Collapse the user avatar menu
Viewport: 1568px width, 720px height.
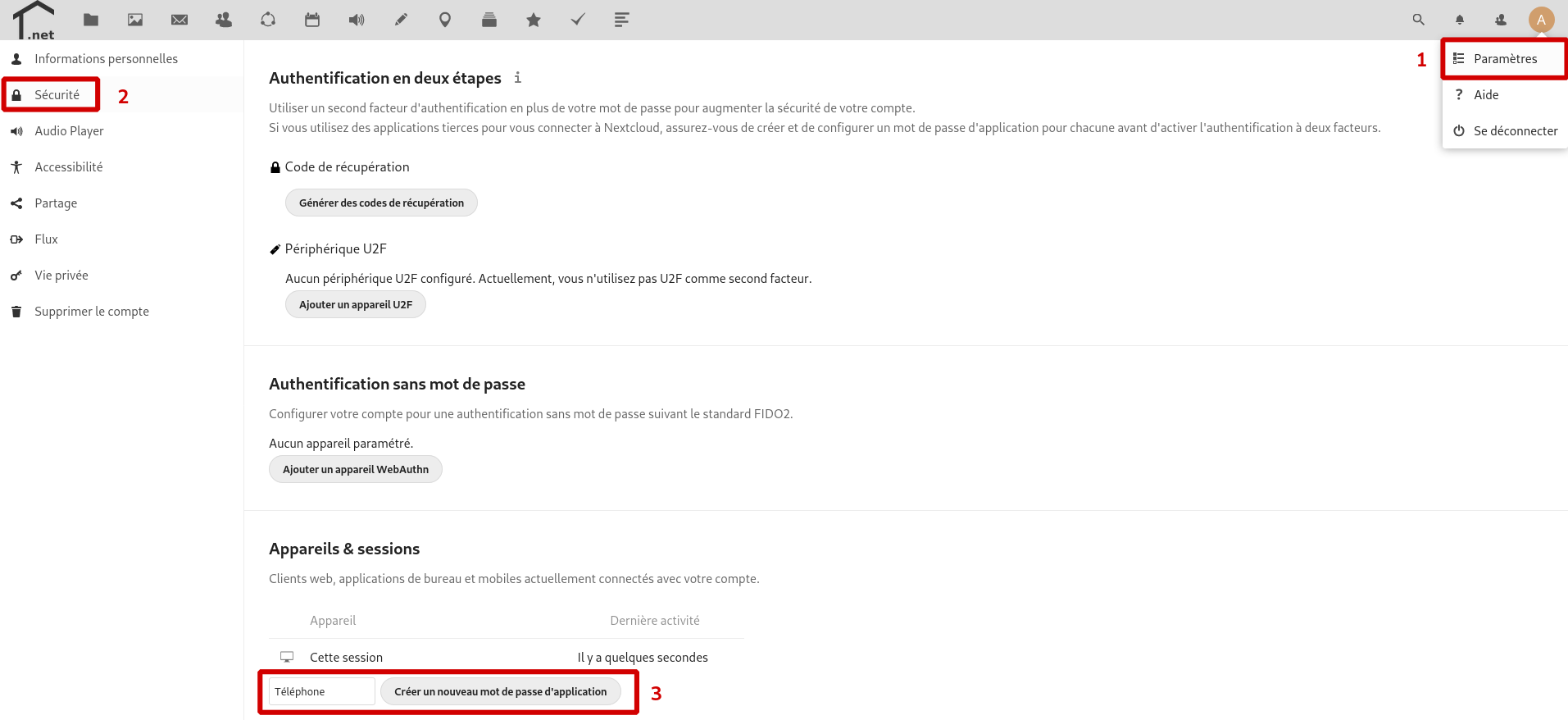[x=1541, y=20]
